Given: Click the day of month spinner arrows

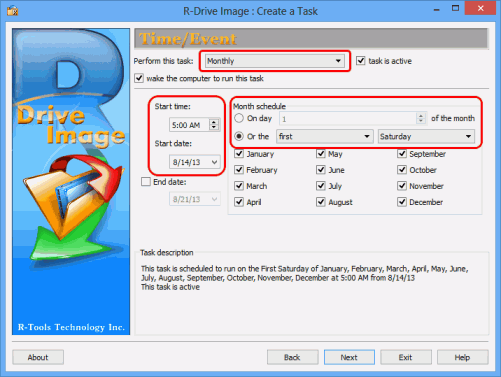Looking at the screenshot, I should pos(421,118).
